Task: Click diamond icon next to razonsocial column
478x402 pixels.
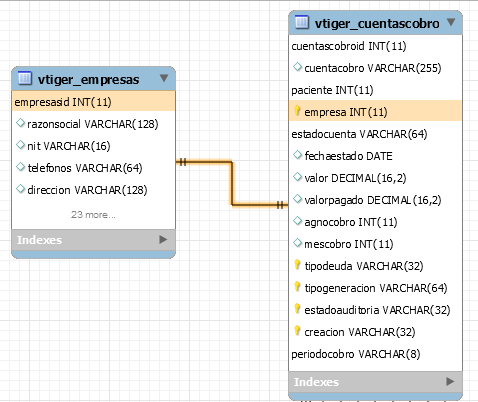Action: point(21,123)
